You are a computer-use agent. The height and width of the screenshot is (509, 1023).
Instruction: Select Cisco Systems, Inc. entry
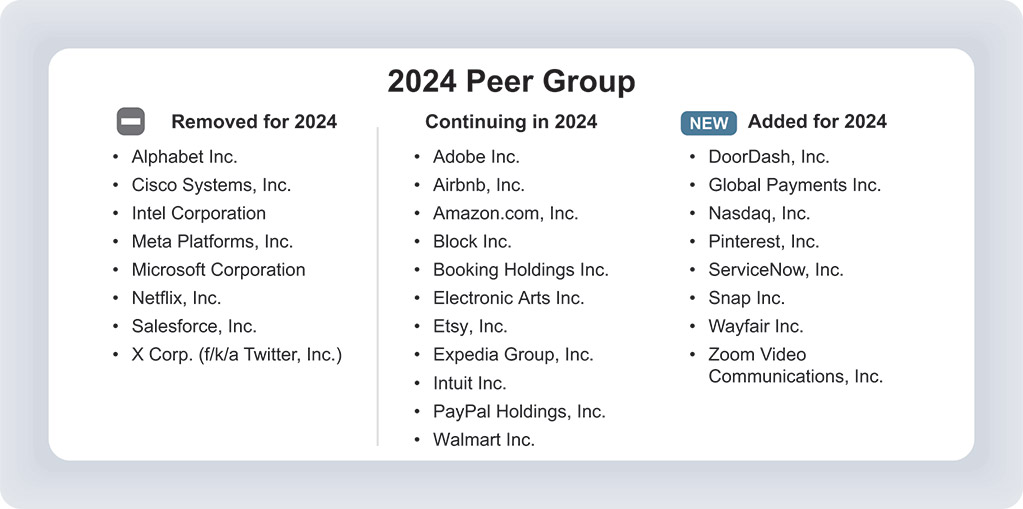click(x=211, y=185)
